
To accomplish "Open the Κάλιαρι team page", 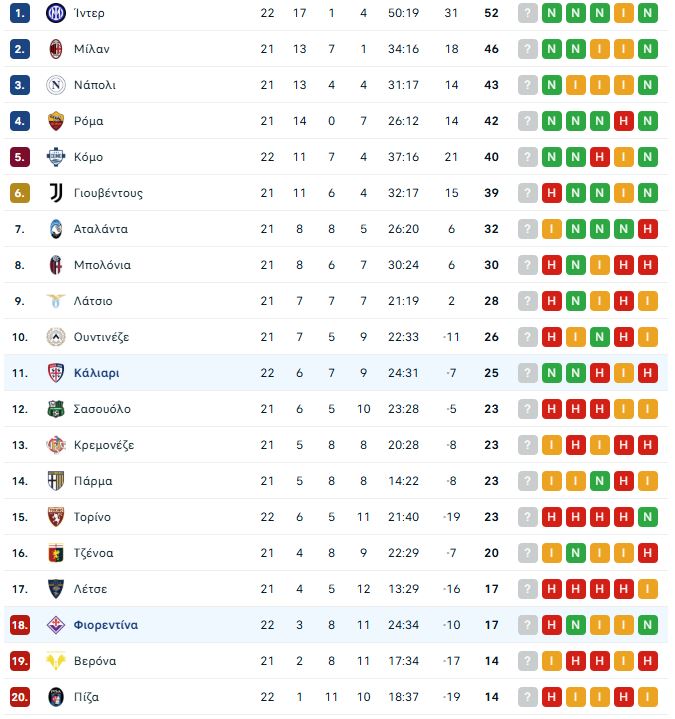I will 96,373.
